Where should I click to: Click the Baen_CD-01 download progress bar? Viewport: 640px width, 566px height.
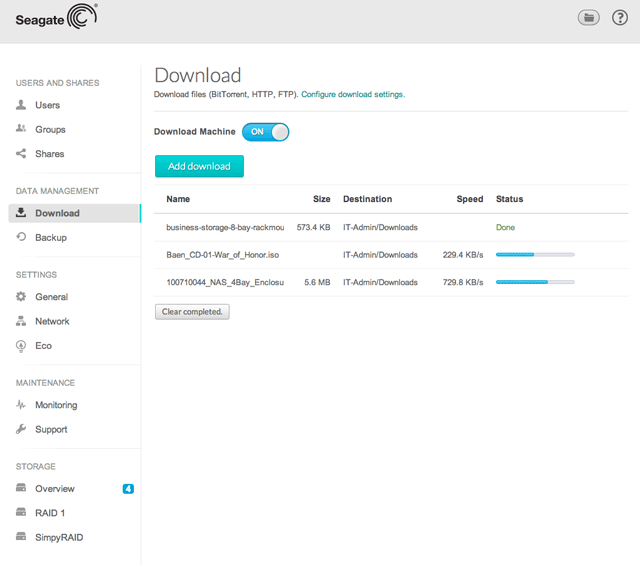pos(535,255)
